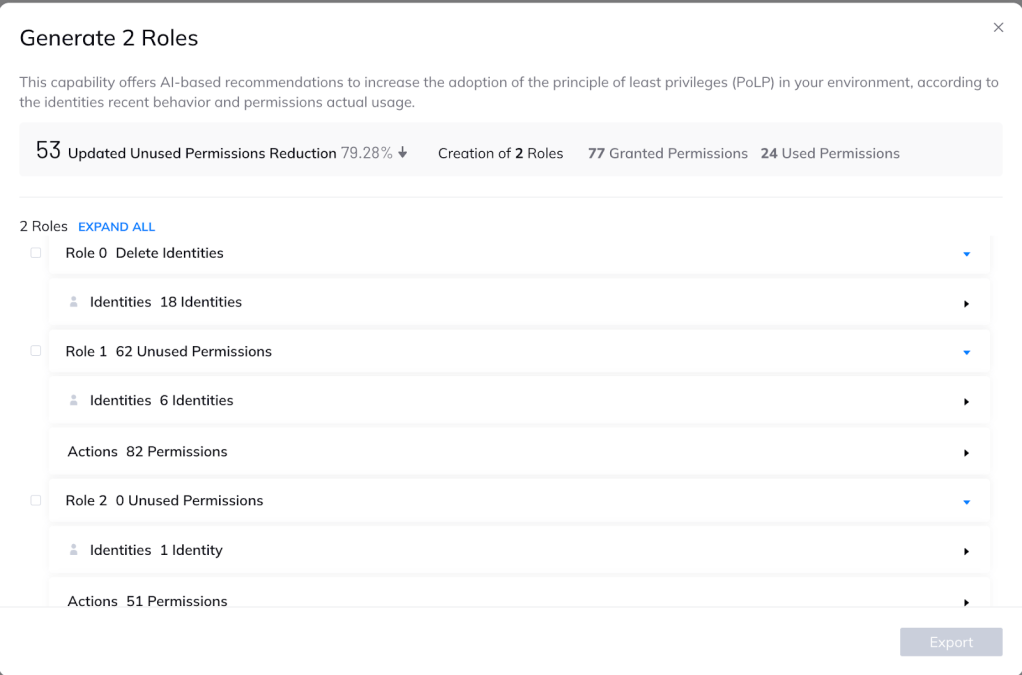Tick the Role 0 checkbox
The width and height of the screenshot is (1022, 675).
[x=36, y=253]
